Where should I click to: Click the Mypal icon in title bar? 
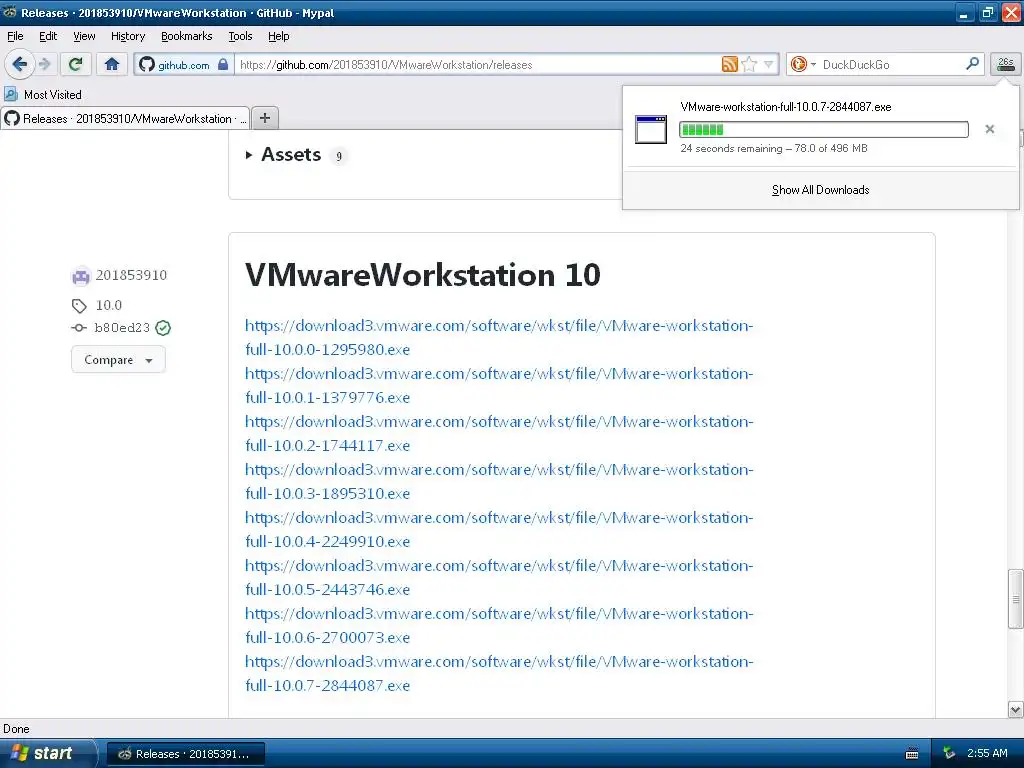coord(10,12)
